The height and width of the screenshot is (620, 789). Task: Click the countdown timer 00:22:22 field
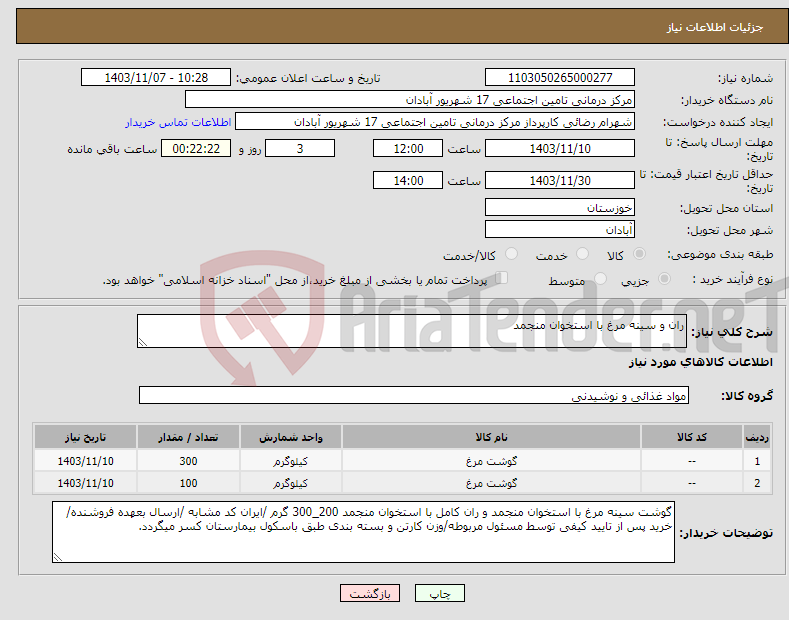point(196,148)
